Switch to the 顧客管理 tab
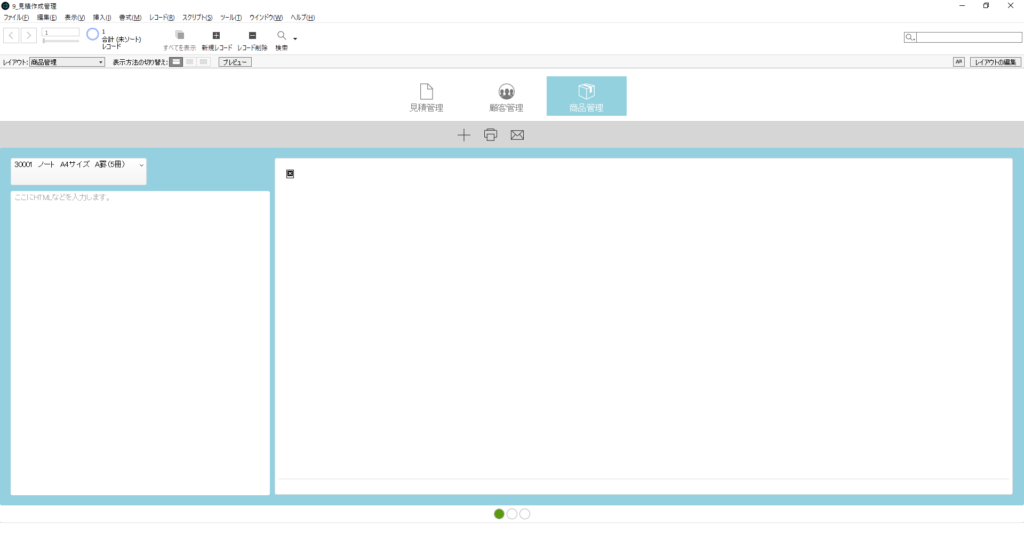The image size is (1024, 555). point(507,97)
